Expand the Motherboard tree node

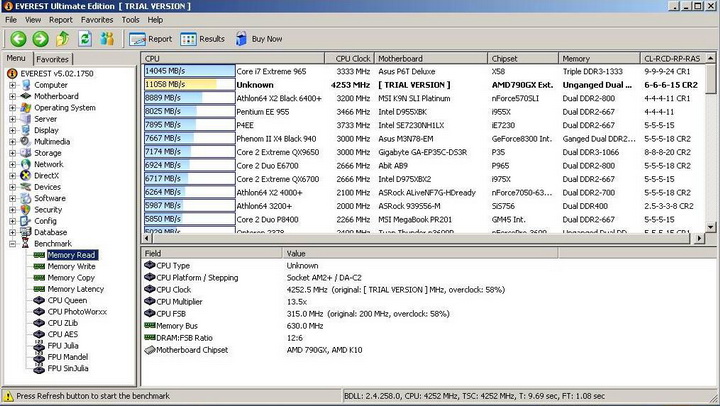12,96
